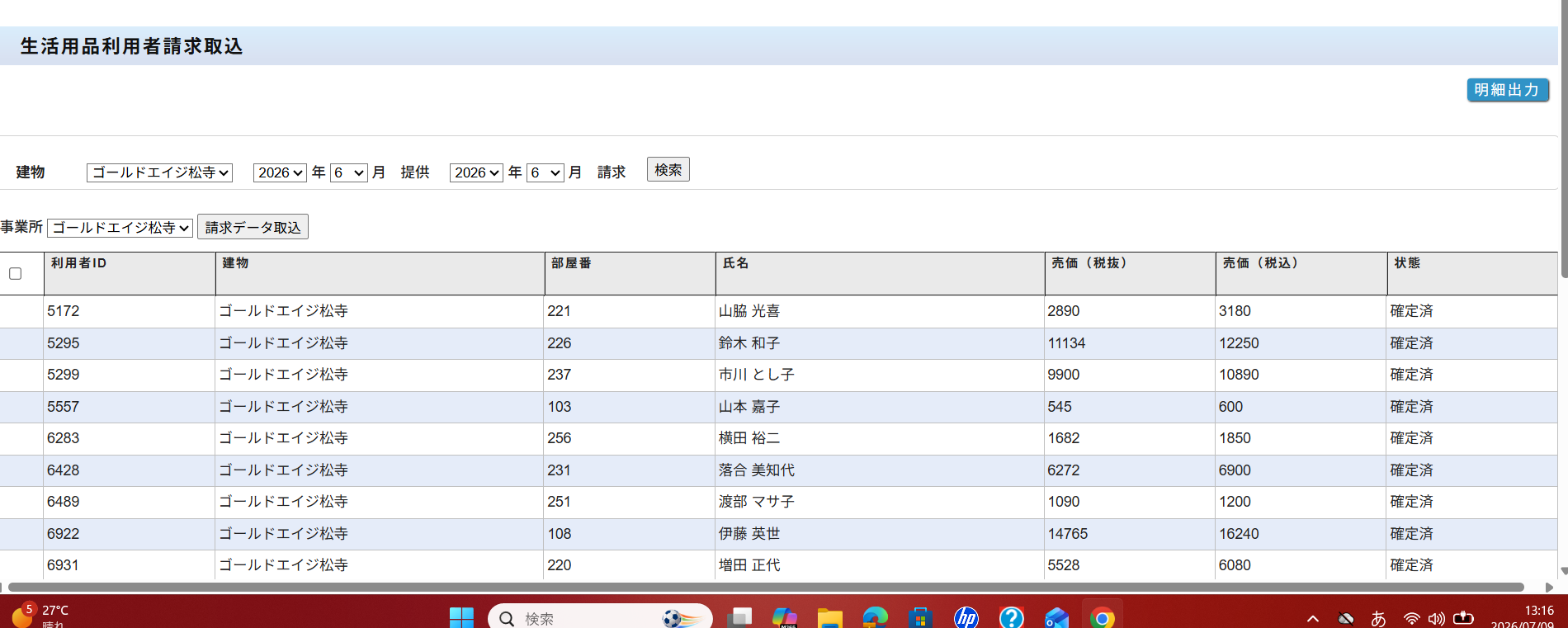The image size is (1568, 628).
Task: Click the name 山脇 光喜
Action: (749, 311)
